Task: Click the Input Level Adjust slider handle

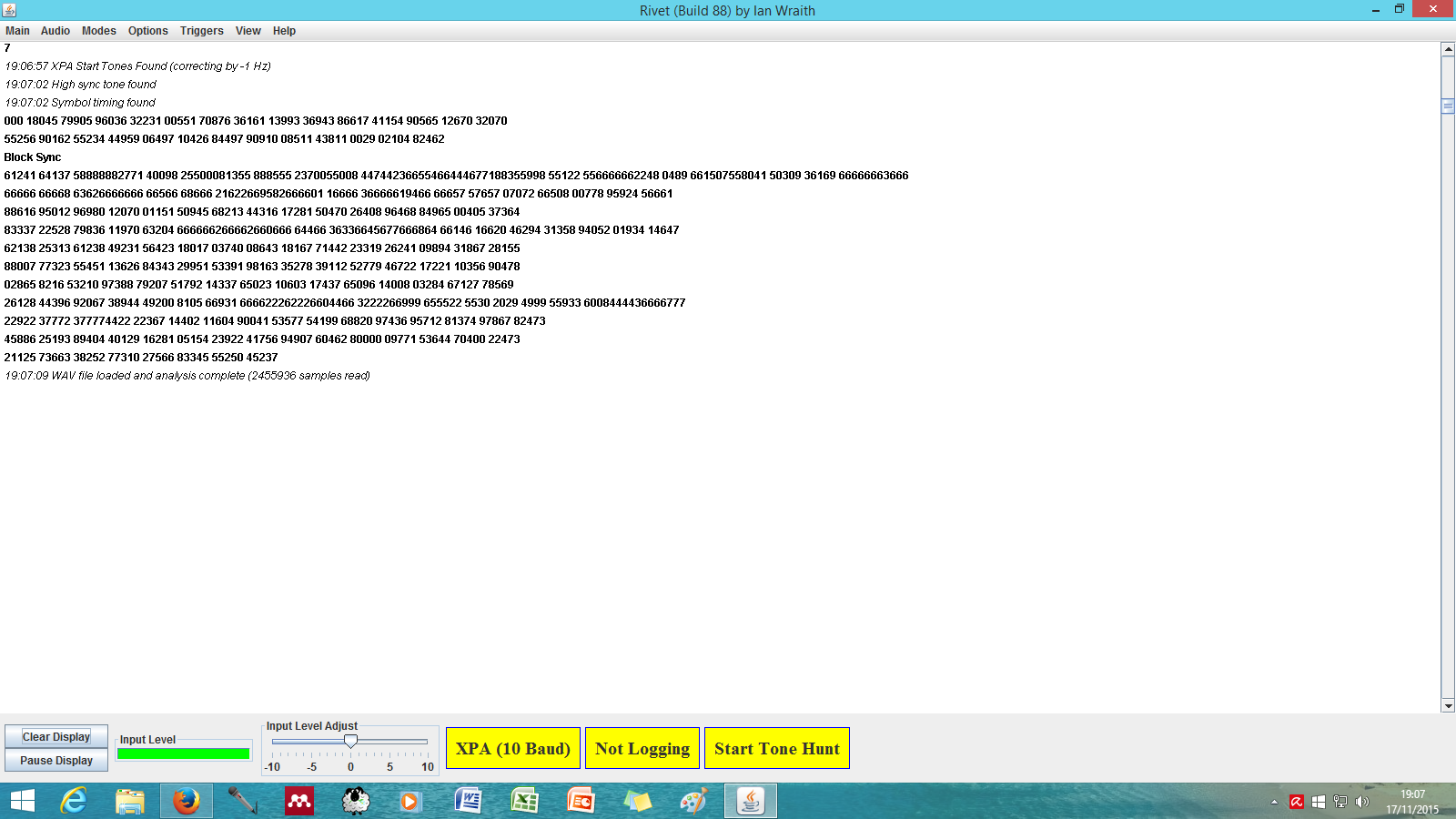Action: point(350,742)
